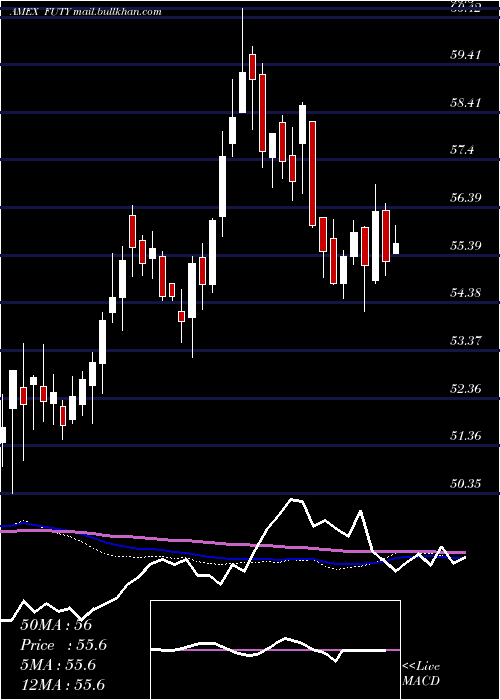Click the 53.37 price axis label
Viewport: 500px width, 700px height.
466,341
